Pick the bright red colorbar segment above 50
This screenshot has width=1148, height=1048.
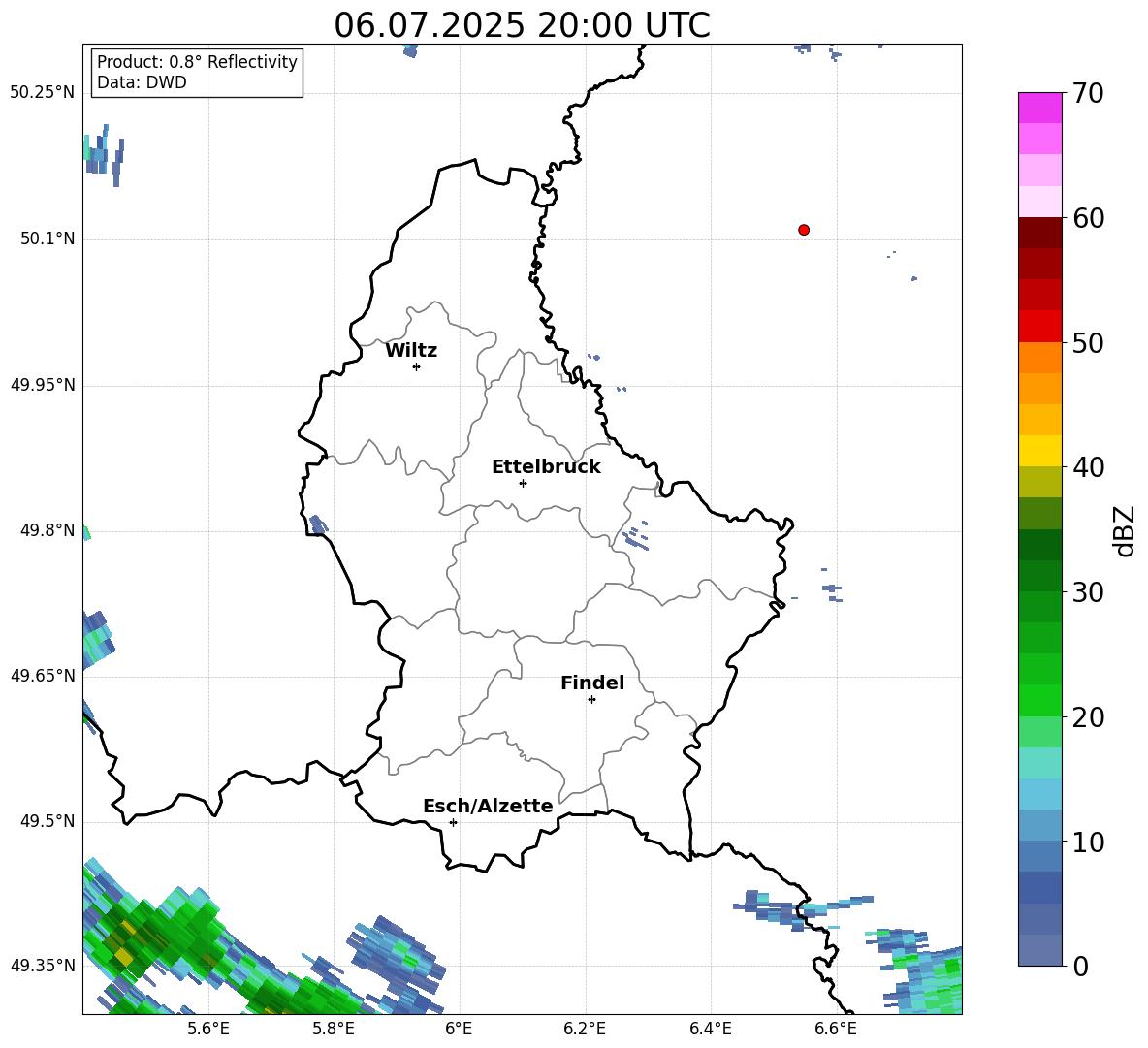pyautogui.click(x=1039, y=327)
